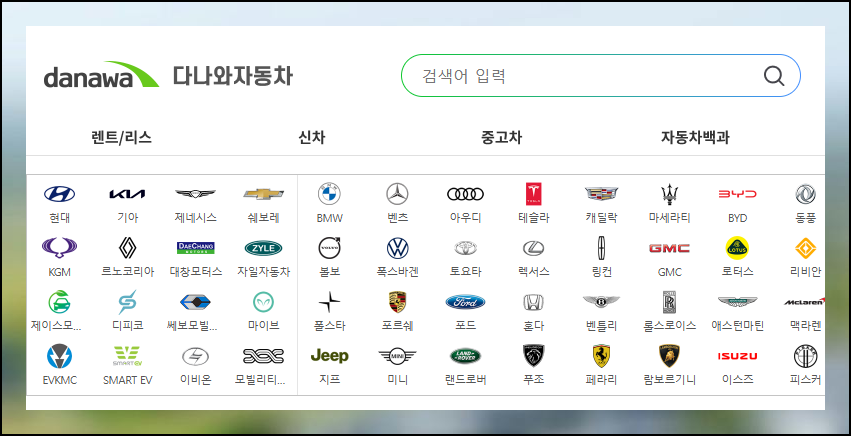The image size is (851, 436).
Task: Select the 미니 MINI logo
Action: coord(397,356)
